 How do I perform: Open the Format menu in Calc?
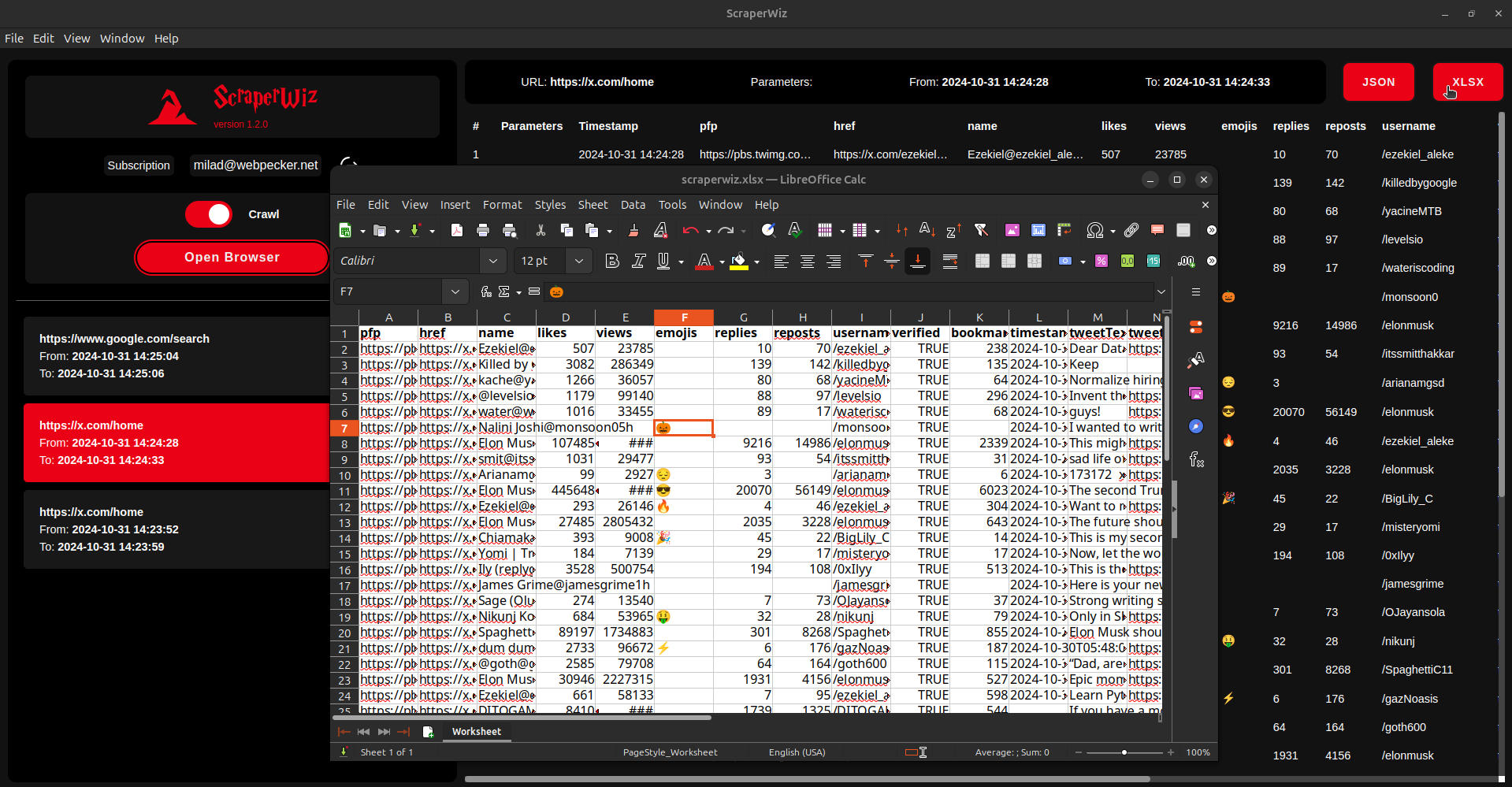pos(502,205)
